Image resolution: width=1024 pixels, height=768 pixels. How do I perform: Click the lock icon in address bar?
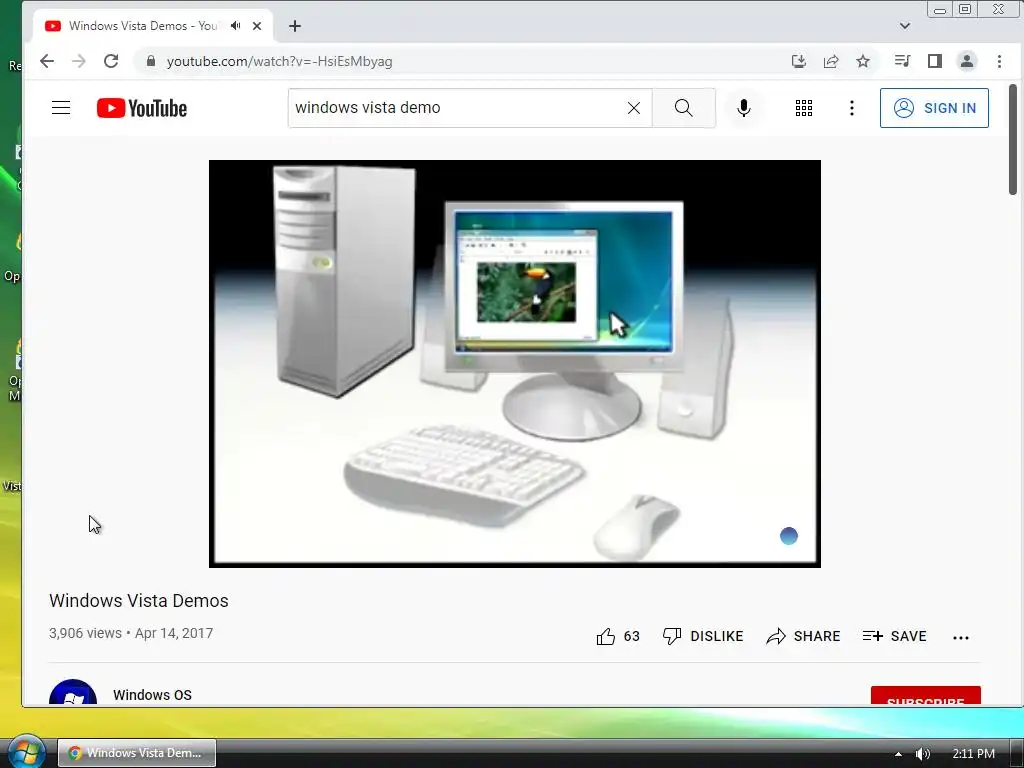point(151,61)
